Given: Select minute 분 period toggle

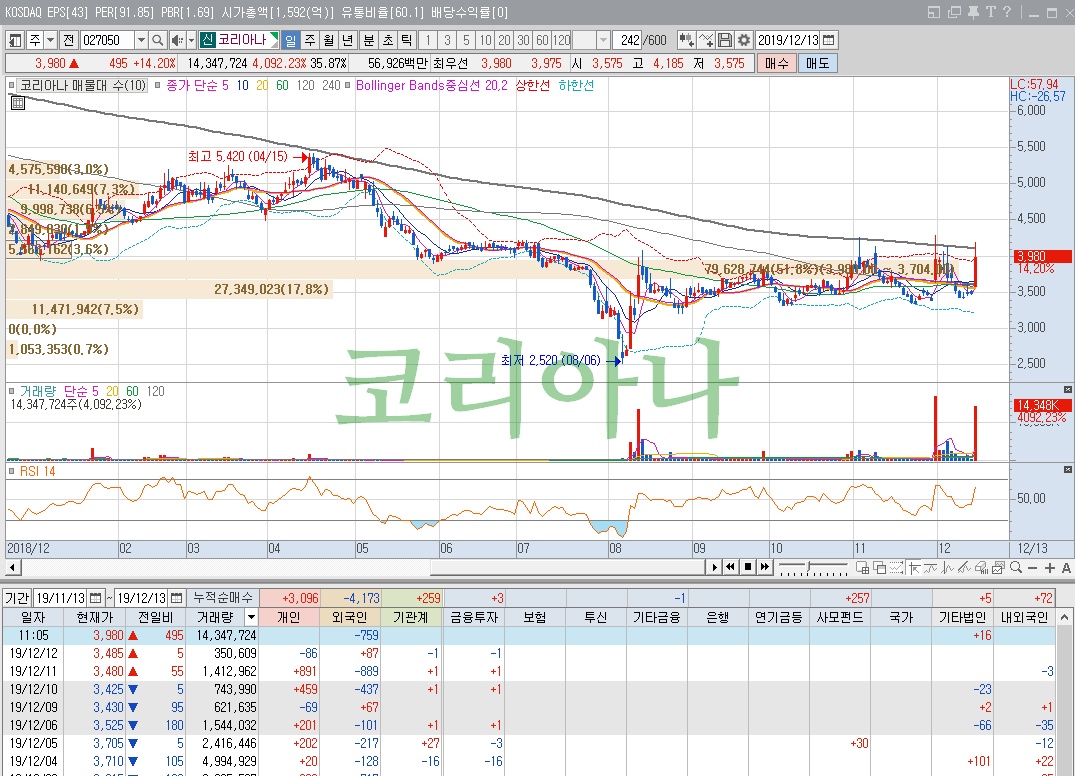Looking at the screenshot, I should click(369, 40).
